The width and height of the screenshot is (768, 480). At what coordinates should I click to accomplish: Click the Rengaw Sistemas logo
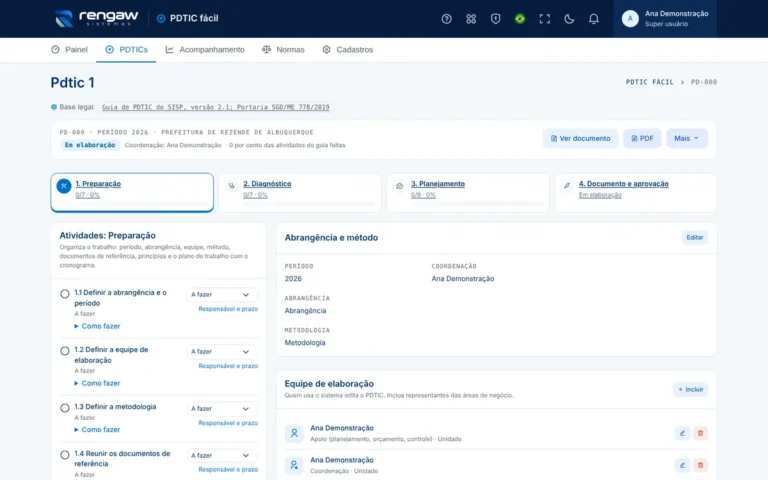(96, 19)
